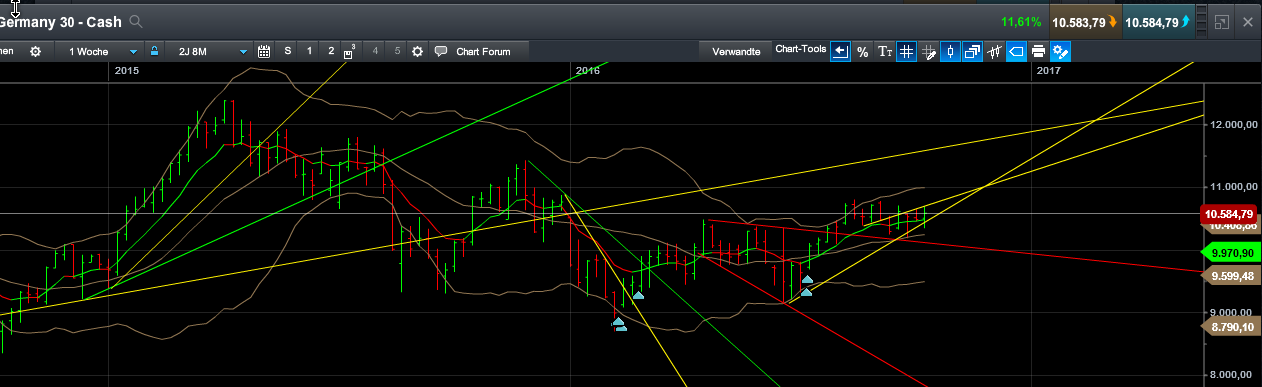Toggle the chart grid display
1262x387 pixels.
pos(906,51)
